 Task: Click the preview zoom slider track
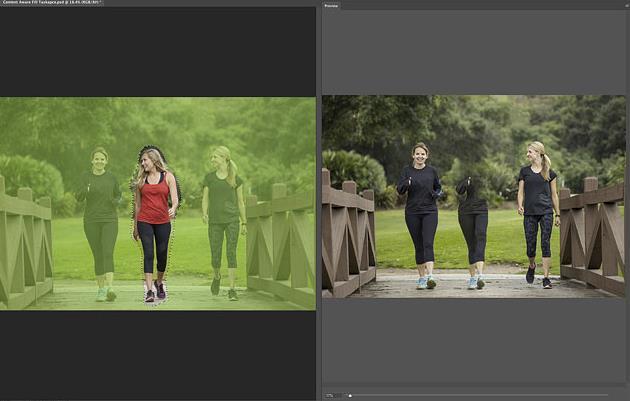pyautogui.click(x=478, y=396)
